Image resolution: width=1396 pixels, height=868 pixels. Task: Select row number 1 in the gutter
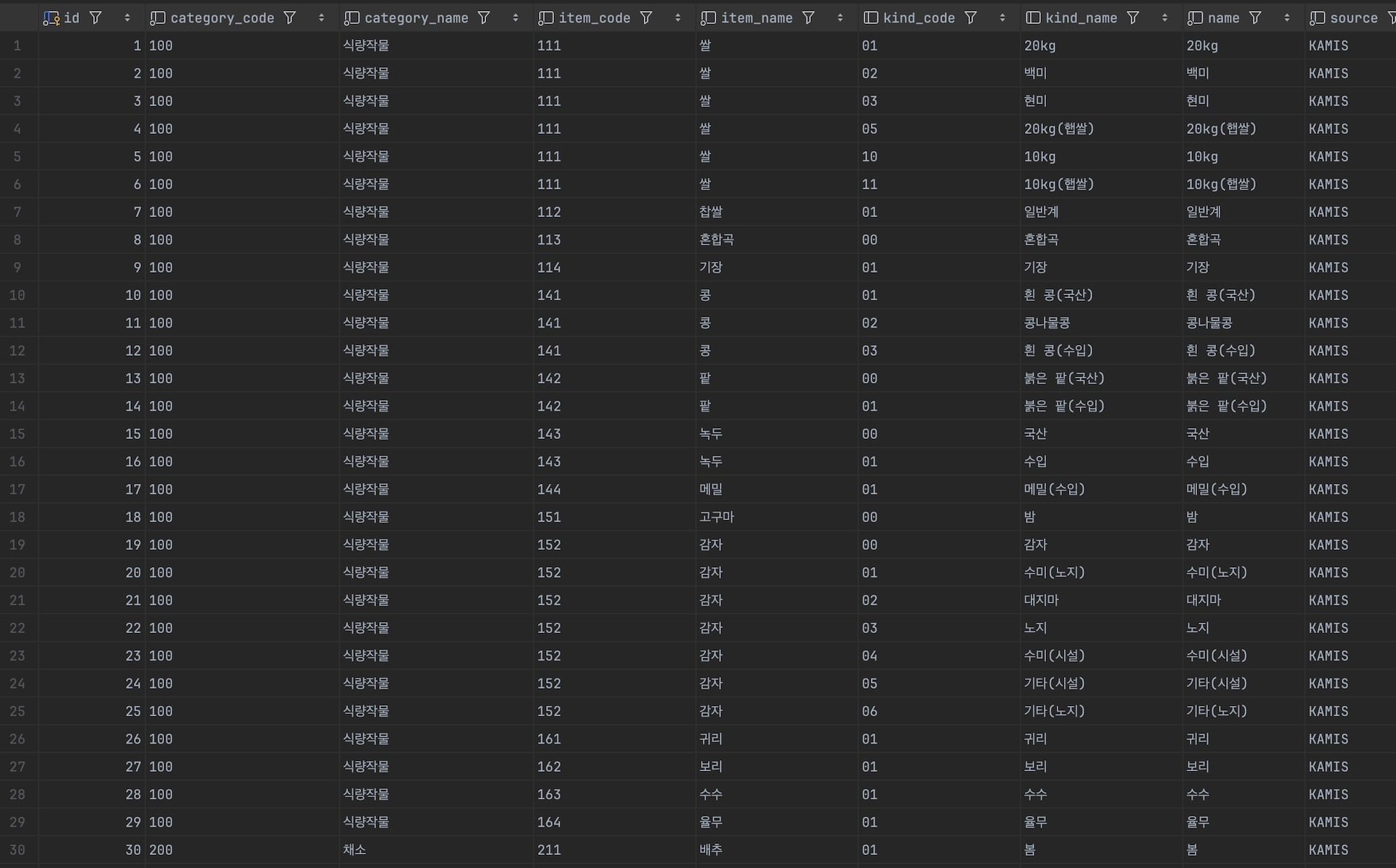17,46
